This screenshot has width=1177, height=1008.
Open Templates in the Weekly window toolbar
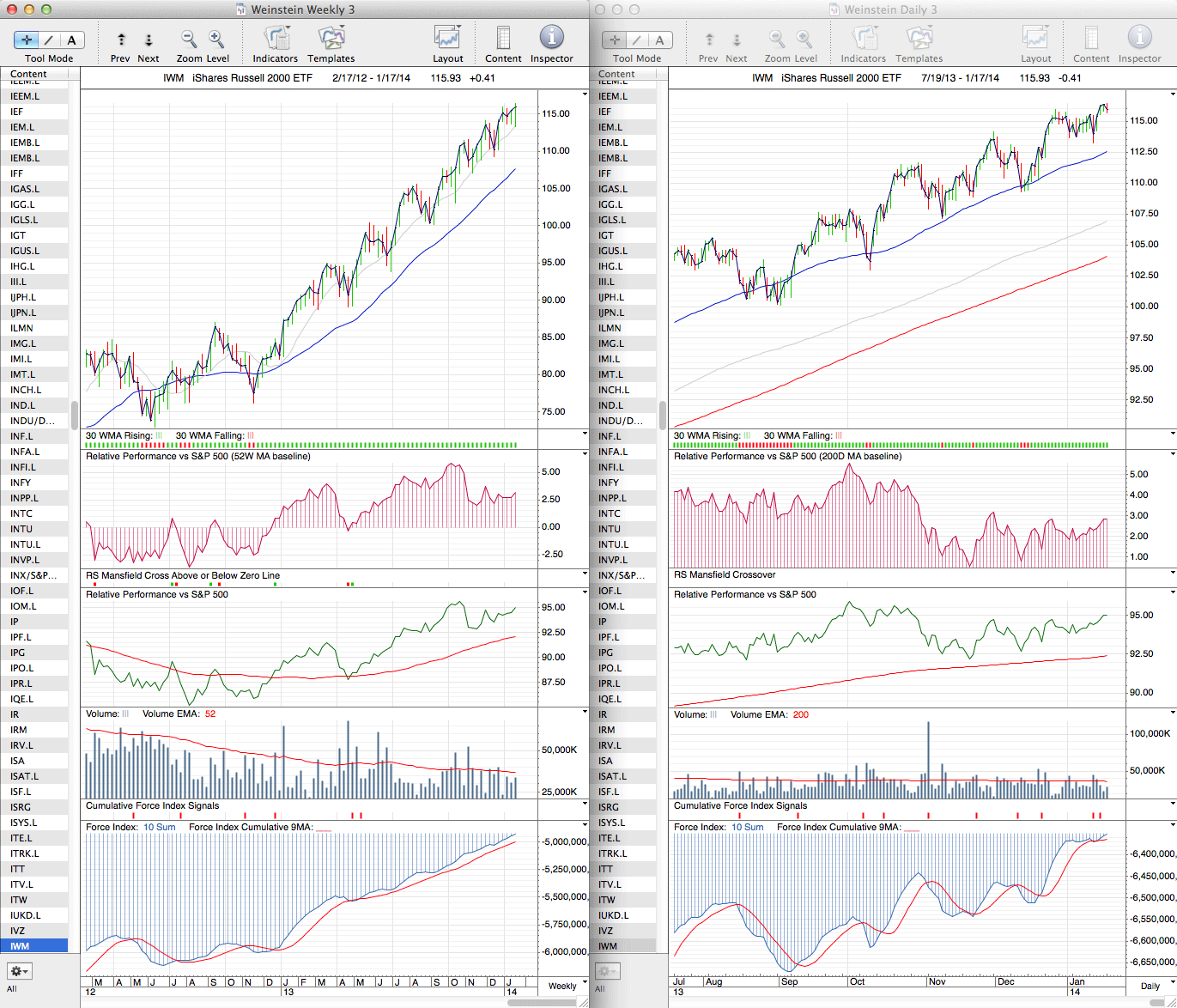pyautogui.click(x=331, y=39)
